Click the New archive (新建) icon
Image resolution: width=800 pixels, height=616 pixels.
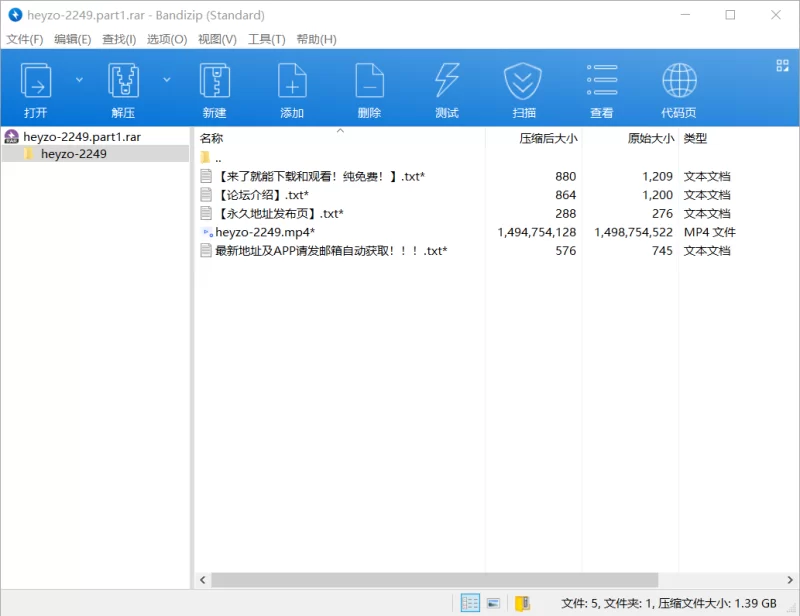(x=214, y=81)
